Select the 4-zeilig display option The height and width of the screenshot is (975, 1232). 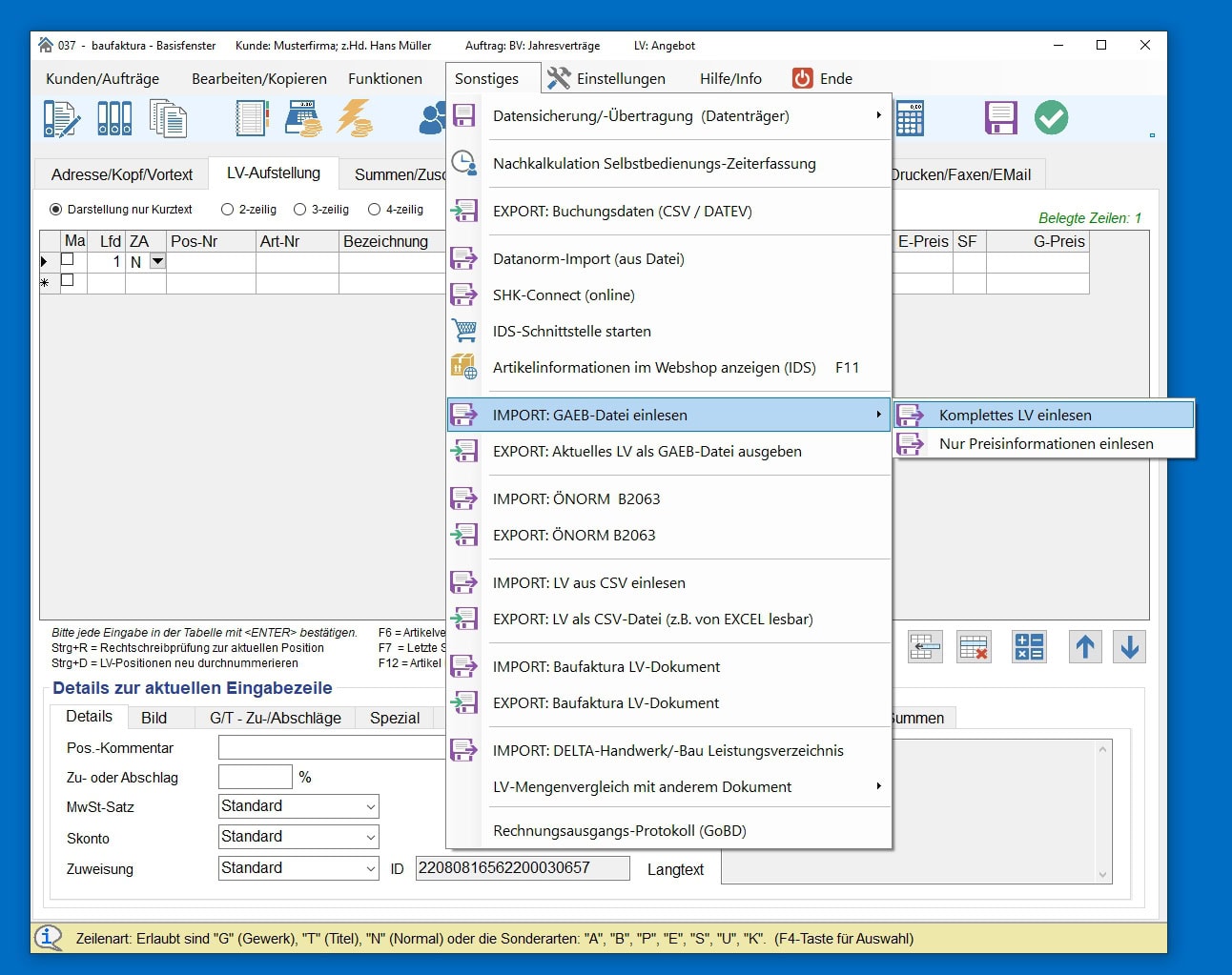click(374, 210)
